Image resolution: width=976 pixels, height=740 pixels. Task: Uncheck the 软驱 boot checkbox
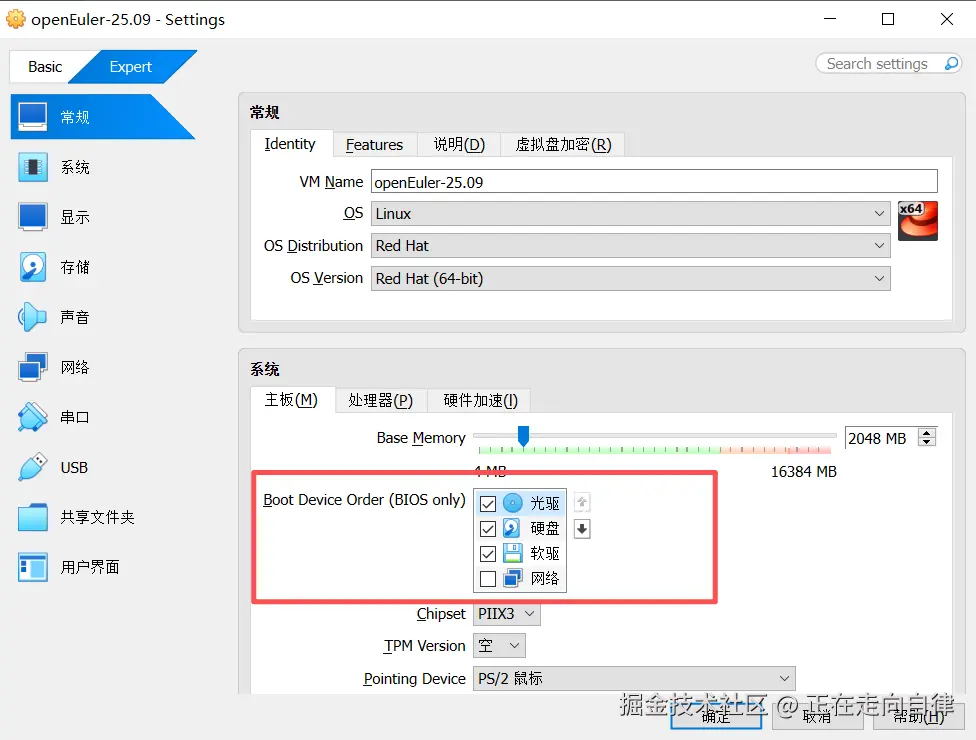(488, 554)
